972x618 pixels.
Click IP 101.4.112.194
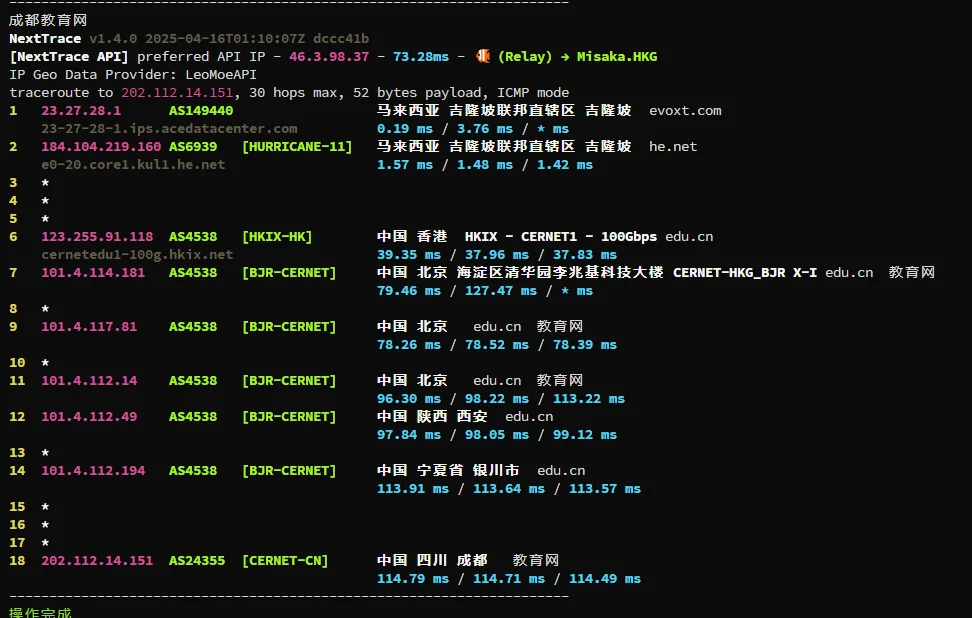93,470
